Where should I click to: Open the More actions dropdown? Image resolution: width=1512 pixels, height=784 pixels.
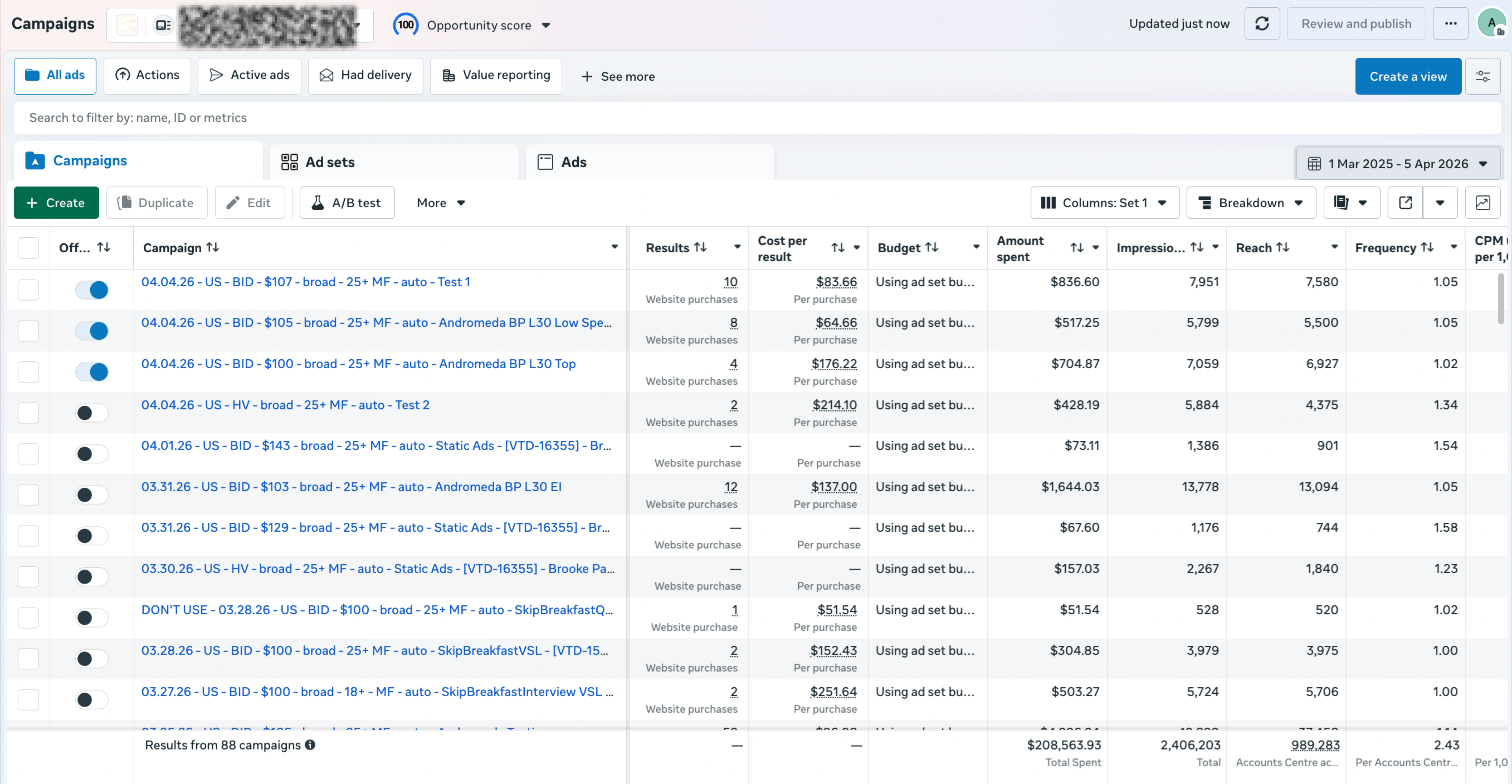click(441, 203)
